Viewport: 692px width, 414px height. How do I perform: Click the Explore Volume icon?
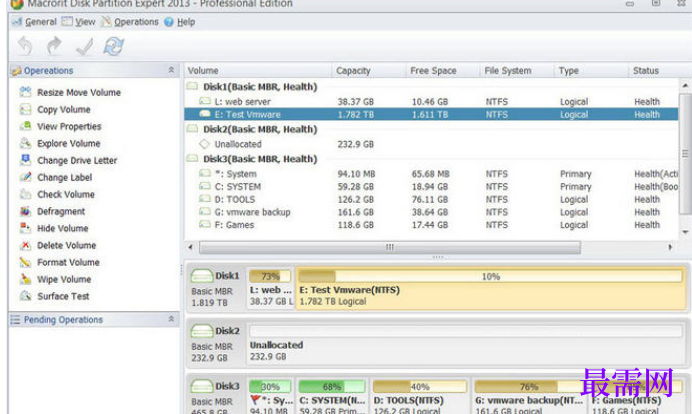[x=26, y=143]
